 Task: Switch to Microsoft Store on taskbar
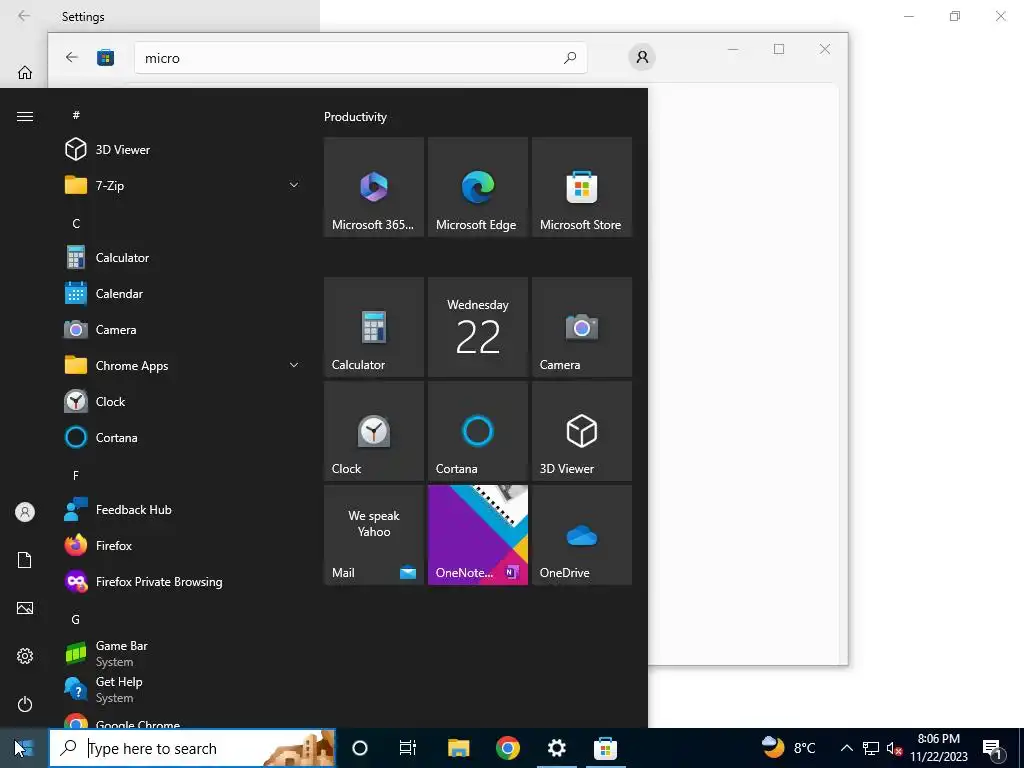click(605, 748)
